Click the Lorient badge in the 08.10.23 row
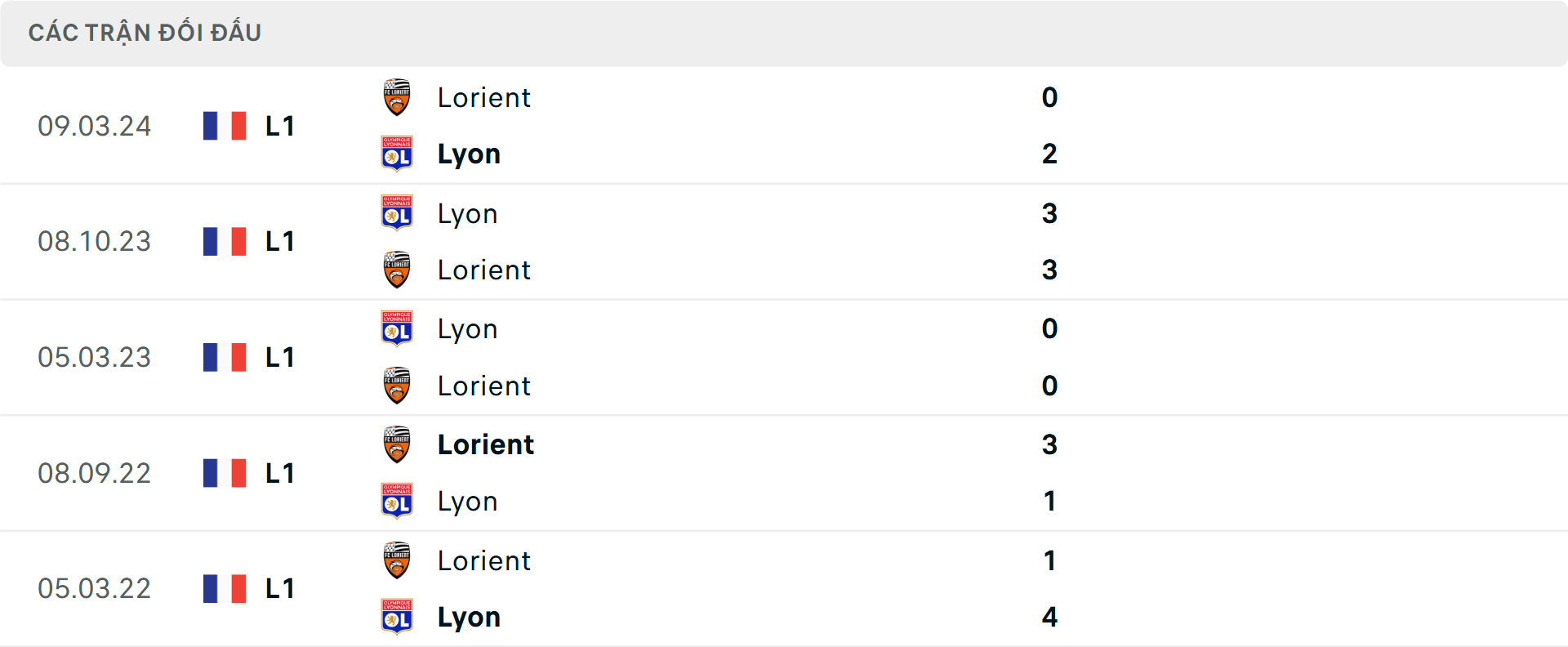 click(x=397, y=270)
